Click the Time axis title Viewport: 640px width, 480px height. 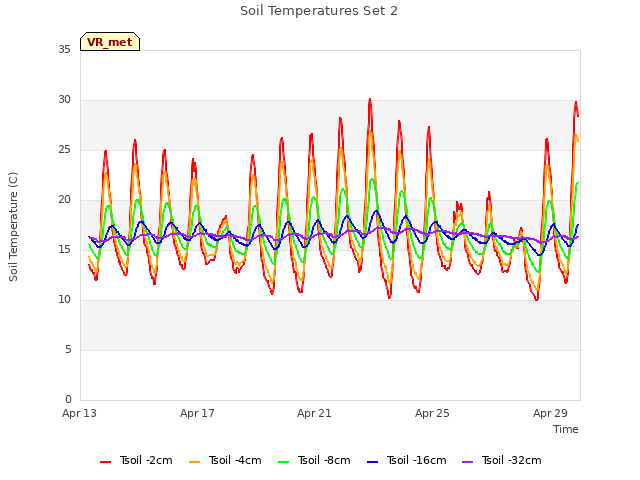click(566, 429)
